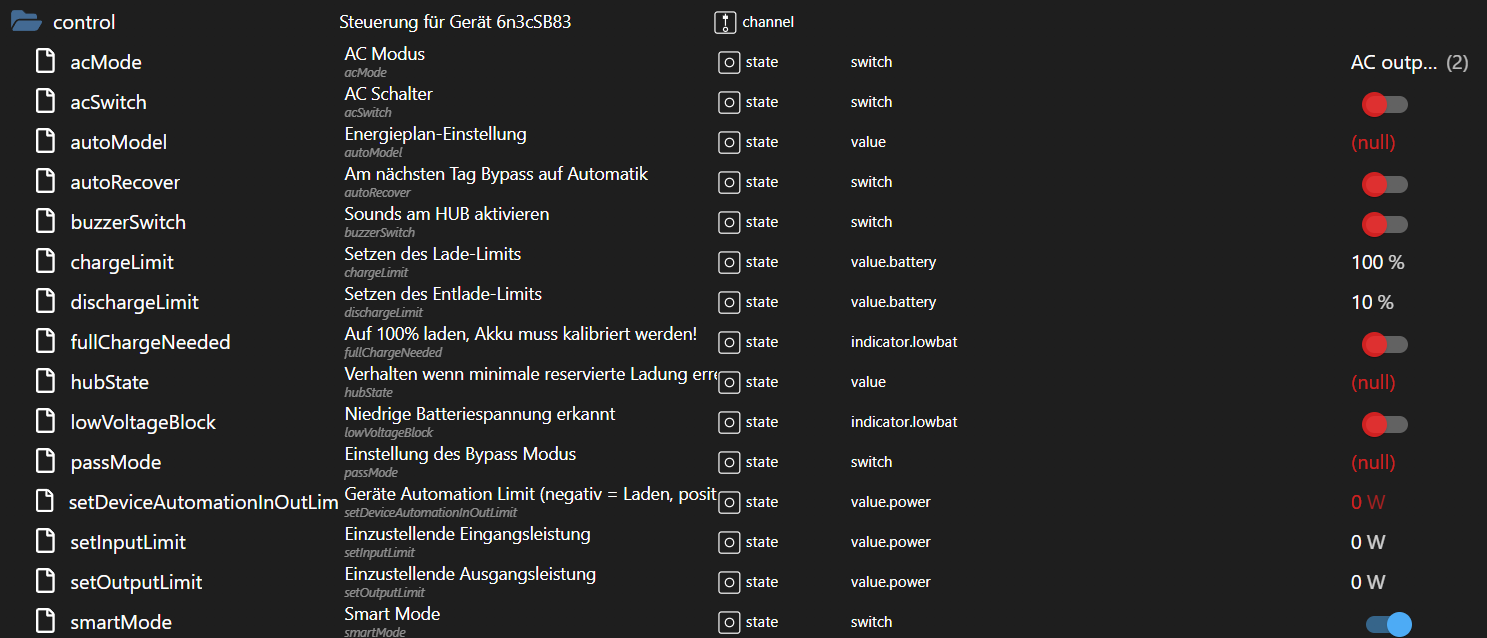Image resolution: width=1487 pixels, height=638 pixels.
Task: Select the channel icon next to control folder
Action: (725, 21)
